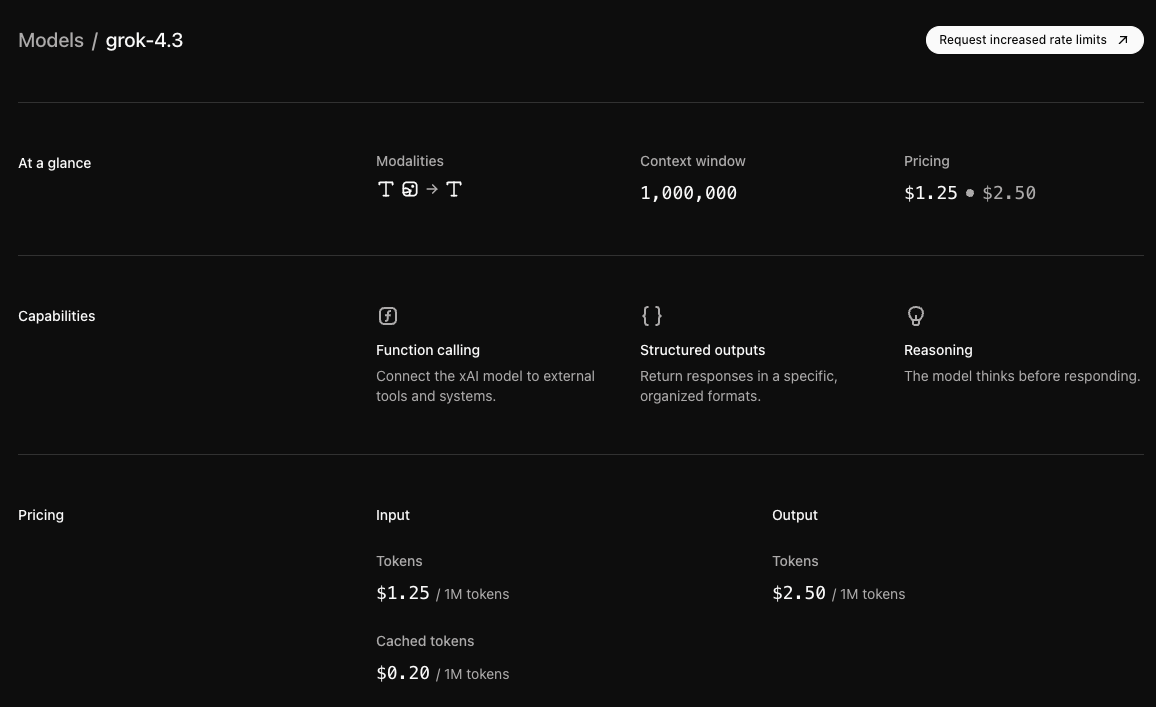
Task: Click the Structured outputs heading
Action: coord(703,350)
